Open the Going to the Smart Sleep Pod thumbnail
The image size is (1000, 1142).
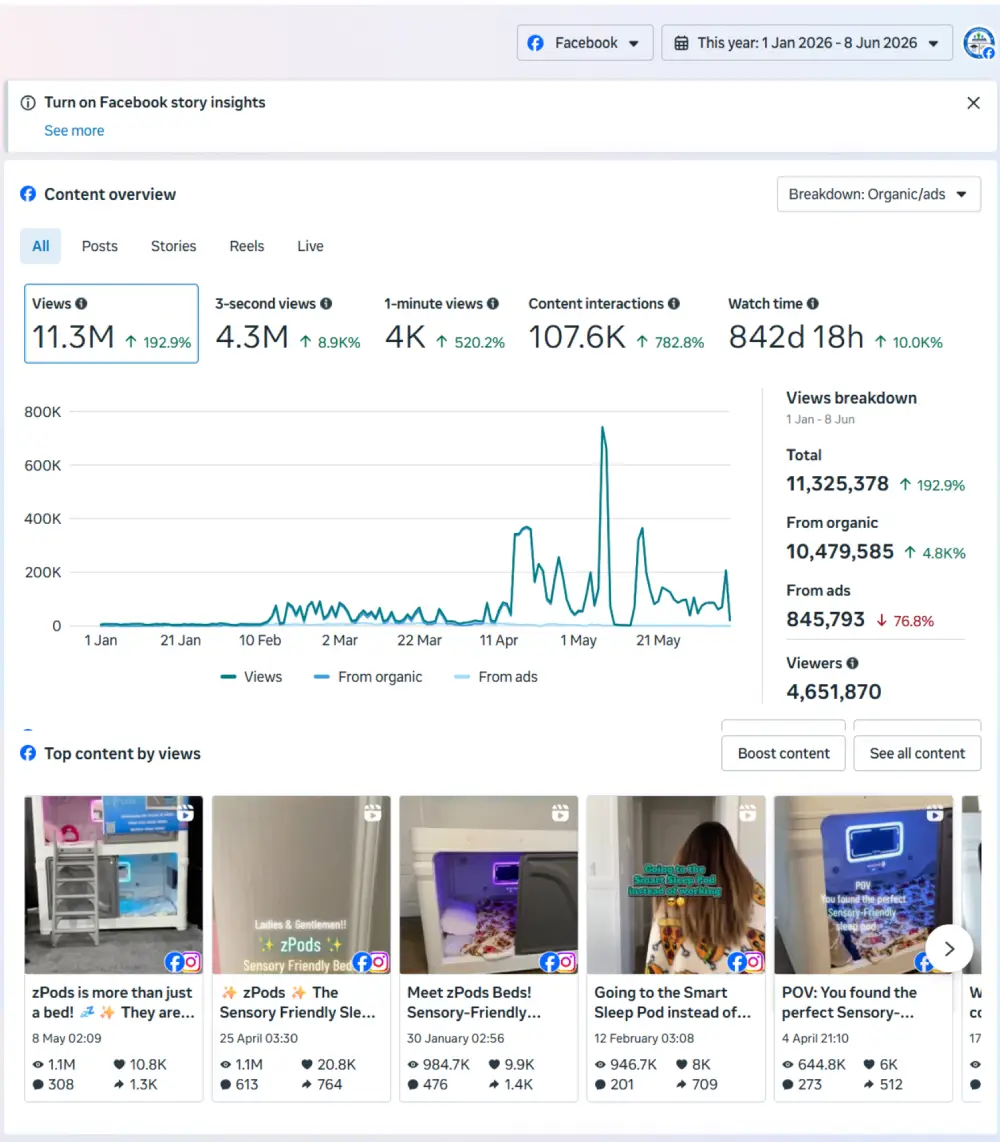click(x=676, y=885)
